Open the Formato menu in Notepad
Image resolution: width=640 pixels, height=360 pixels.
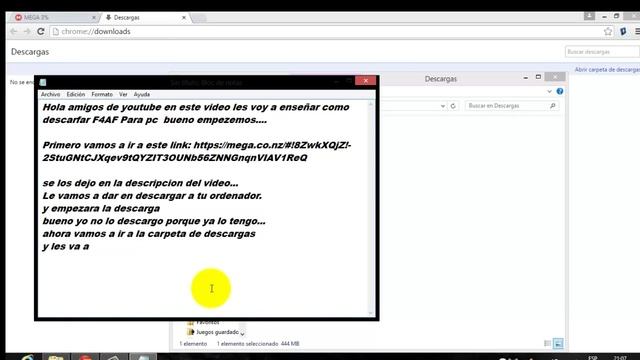[102, 94]
